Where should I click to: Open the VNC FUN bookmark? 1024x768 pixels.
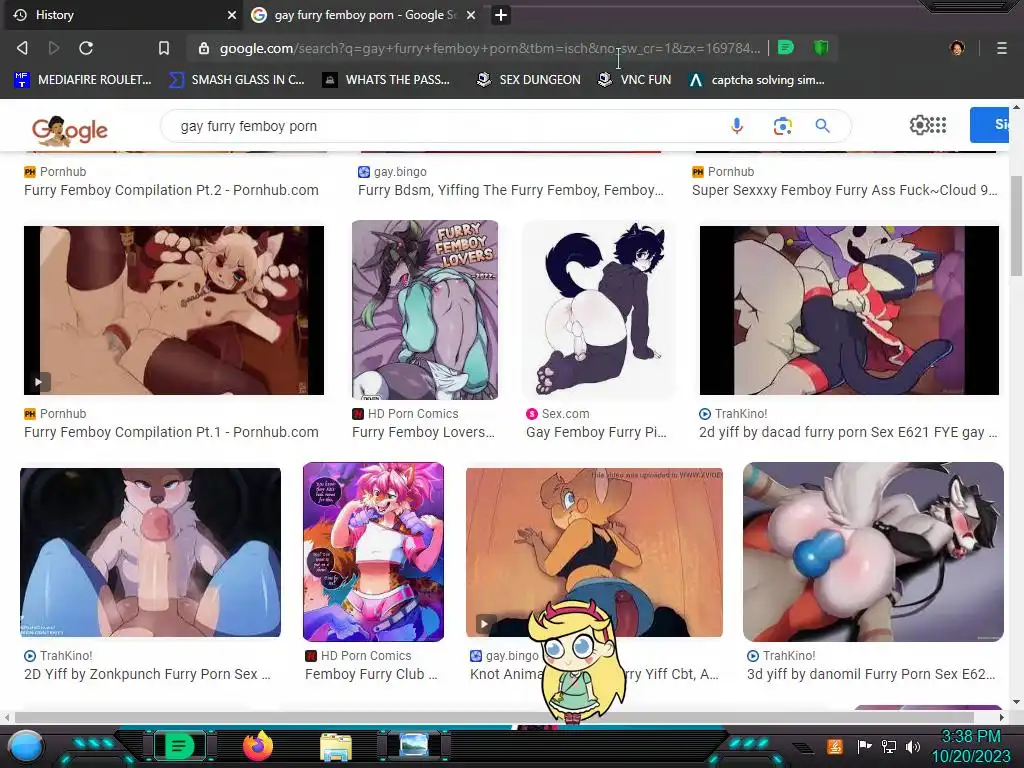pos(635,80)
